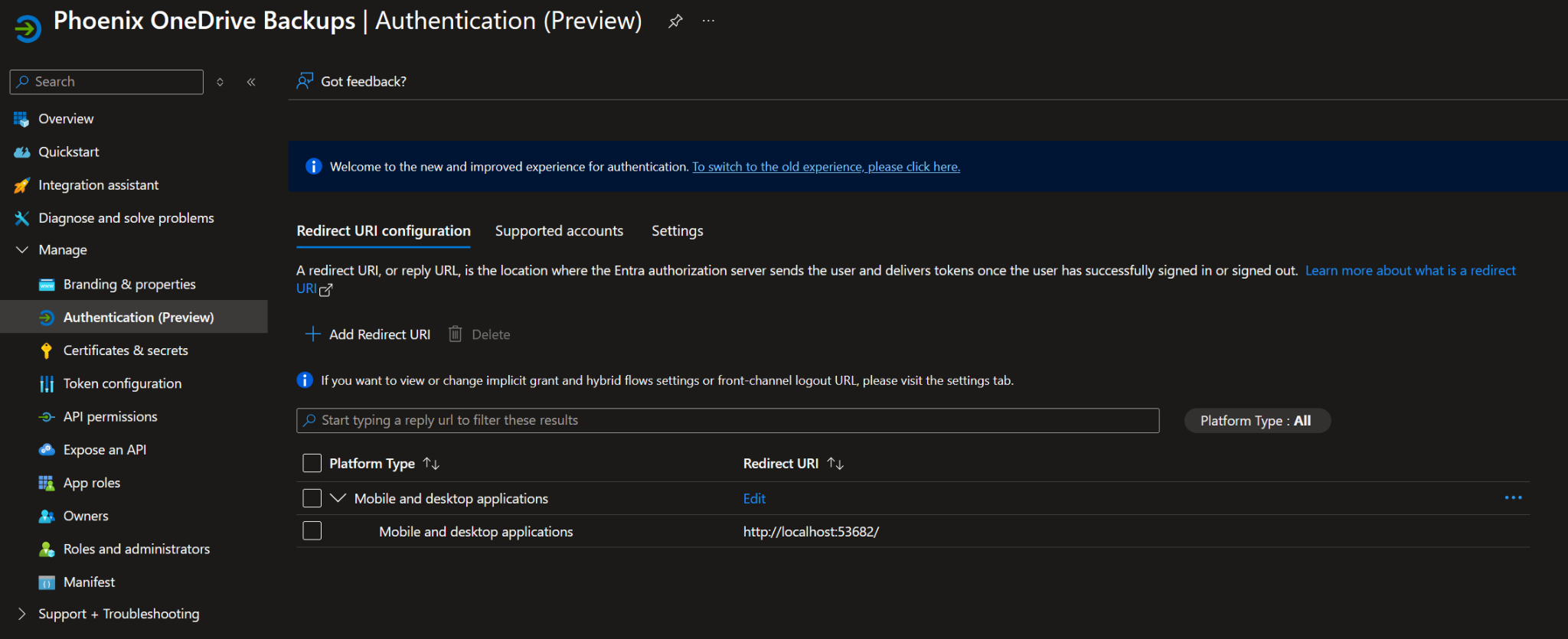1568x639 pixels.
Task: Switch to the Supported accounts tab
Action: point(559,231)
